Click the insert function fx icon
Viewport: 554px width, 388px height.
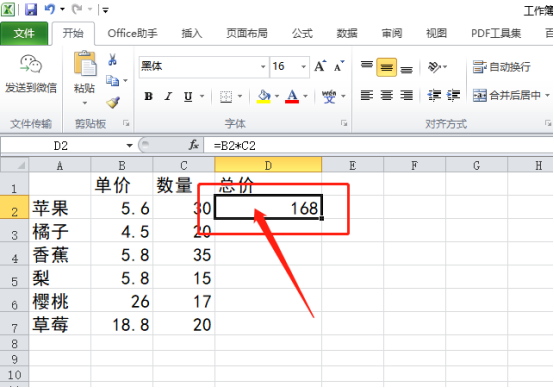pyautogui.click(x=194, y=145)
